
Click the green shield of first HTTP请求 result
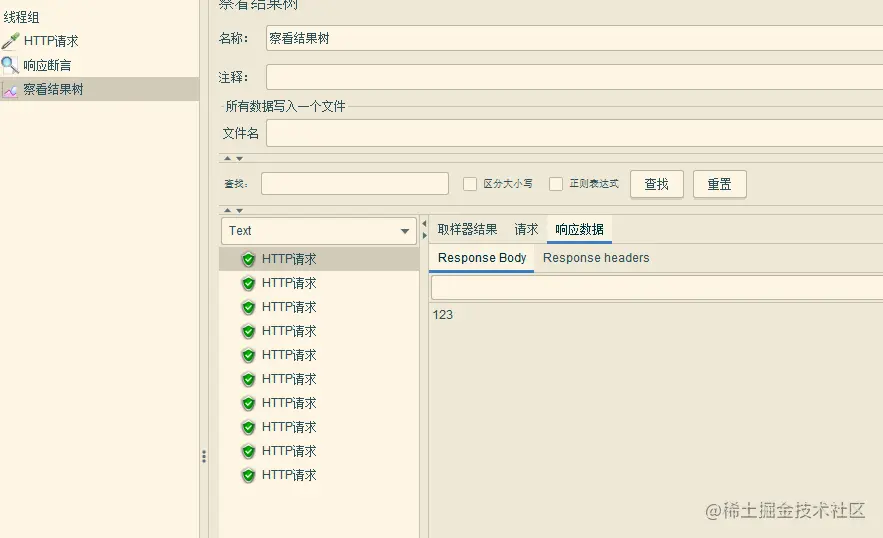(248, 259)
